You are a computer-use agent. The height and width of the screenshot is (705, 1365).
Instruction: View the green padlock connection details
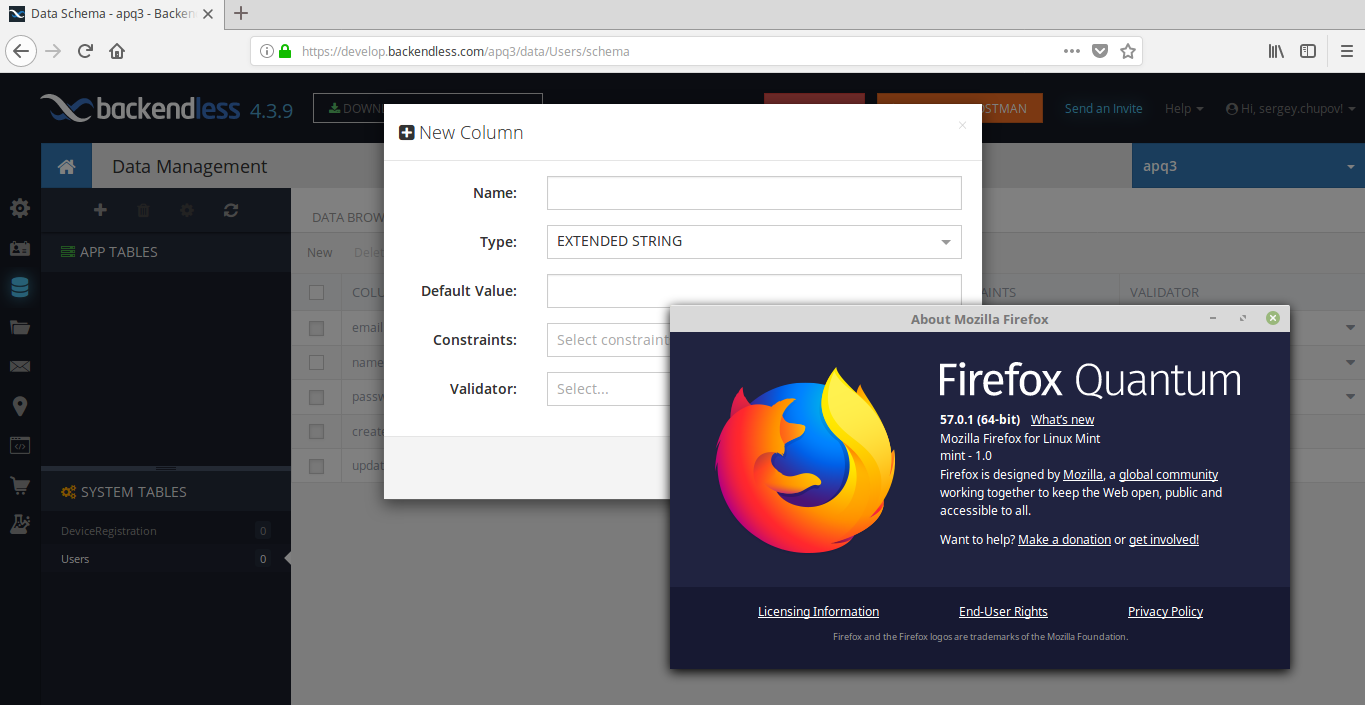click(x=285, y=51)
